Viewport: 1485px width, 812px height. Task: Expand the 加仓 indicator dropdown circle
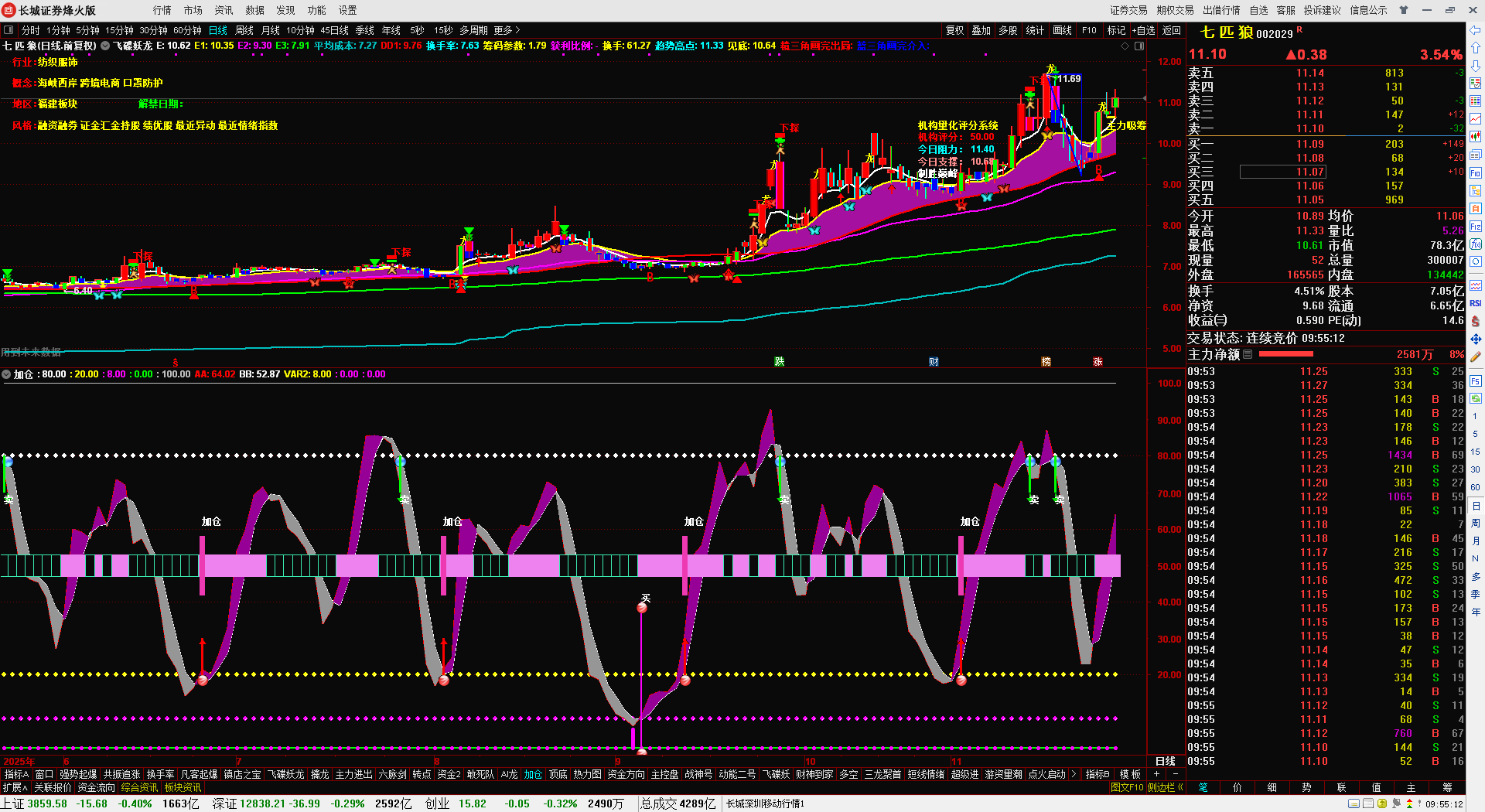tap(6, 374)
